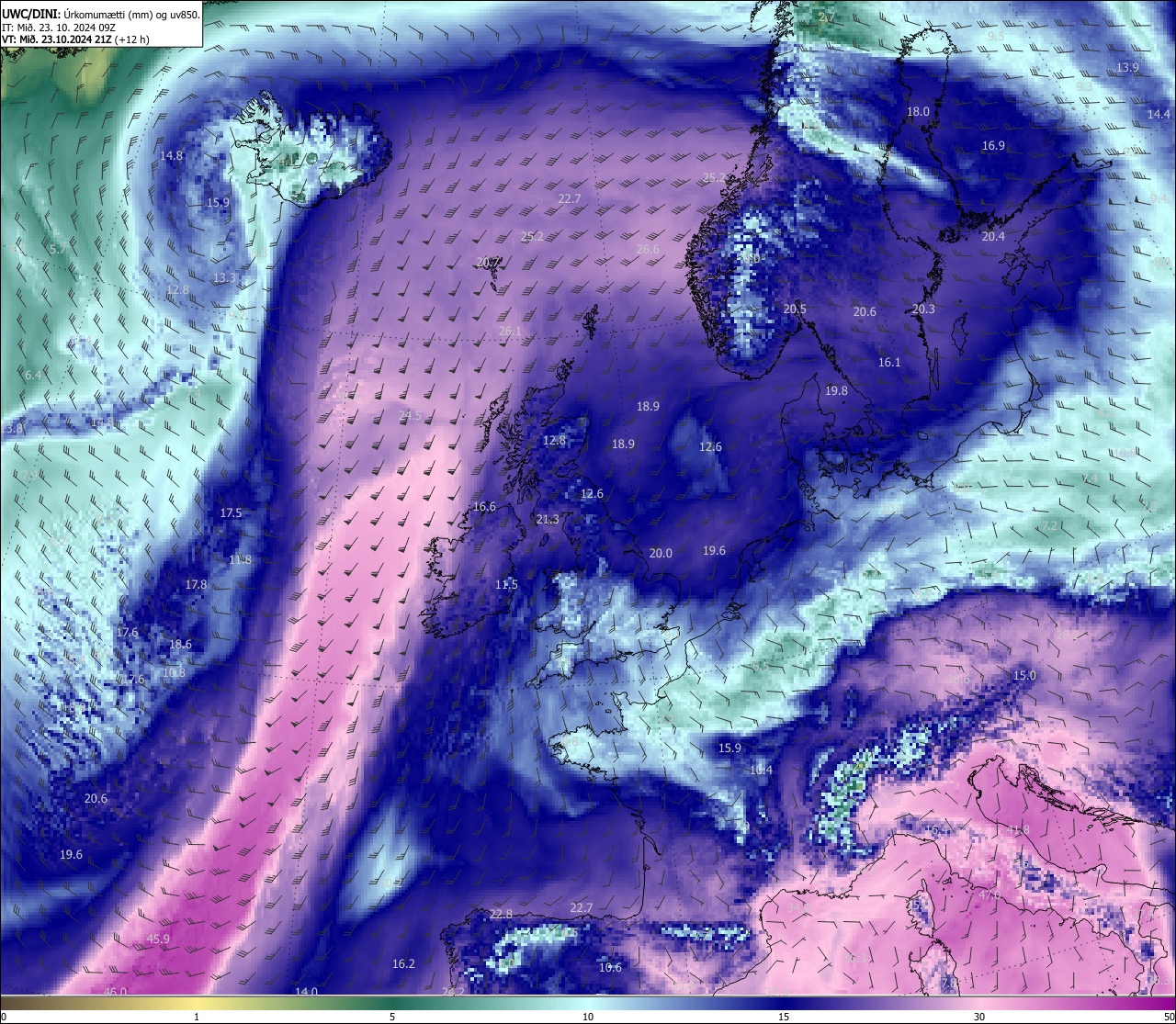Click the 18.0 value over northern Sweden
This screenshot has height=1024, width=1176.
[x=918, y=112]
